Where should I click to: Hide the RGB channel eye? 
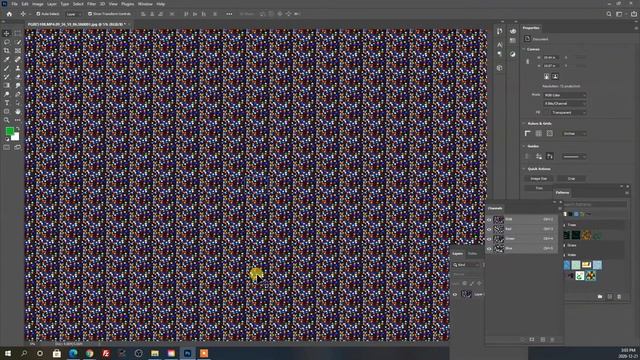point(489,220)
